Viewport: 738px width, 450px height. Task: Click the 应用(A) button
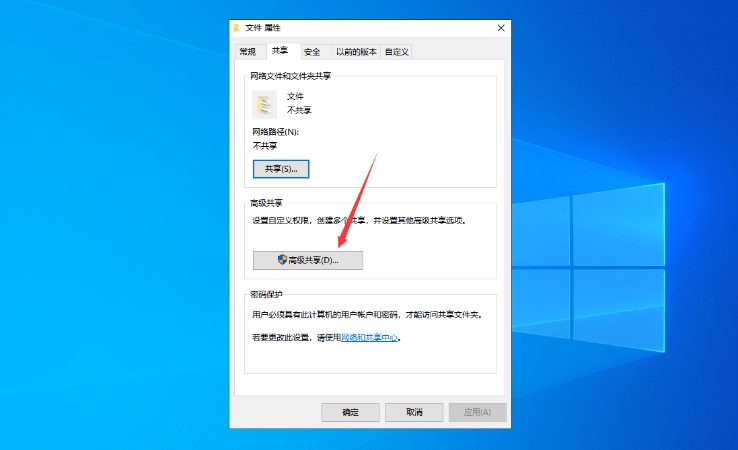tap(477, 412)
